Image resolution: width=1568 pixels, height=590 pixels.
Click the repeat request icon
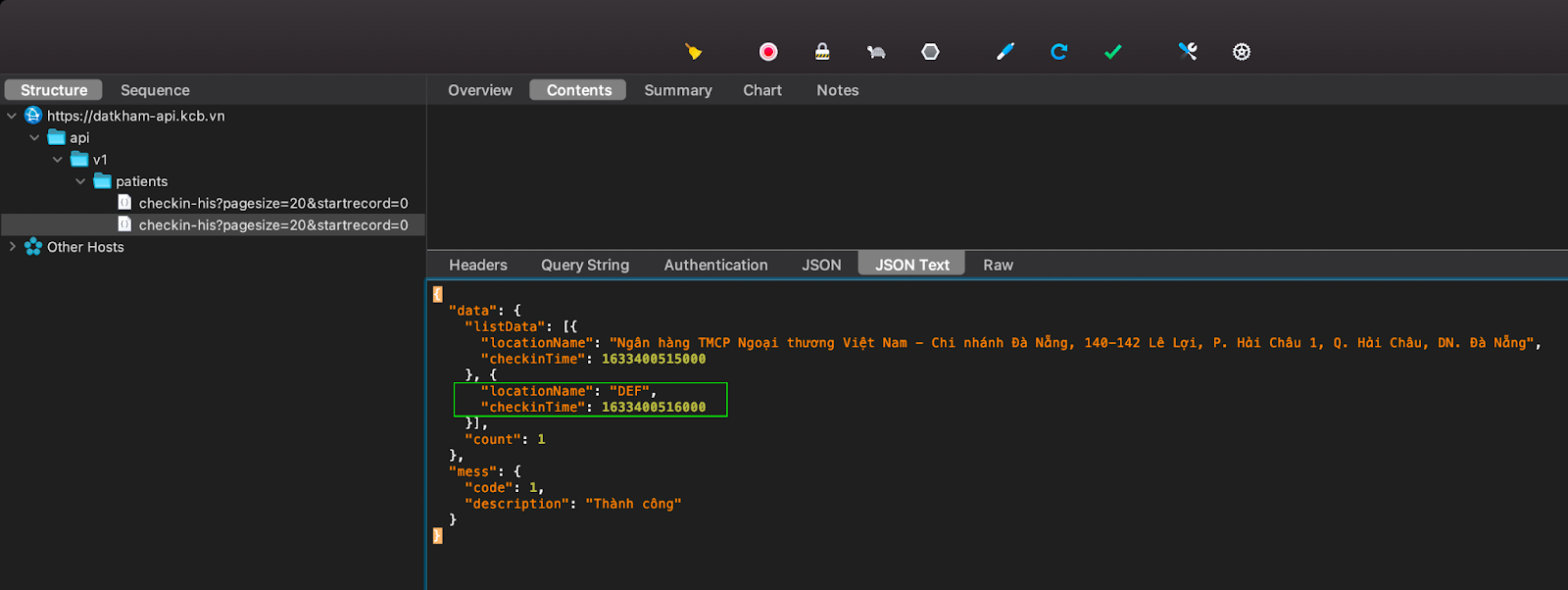tap(1059, 52)
